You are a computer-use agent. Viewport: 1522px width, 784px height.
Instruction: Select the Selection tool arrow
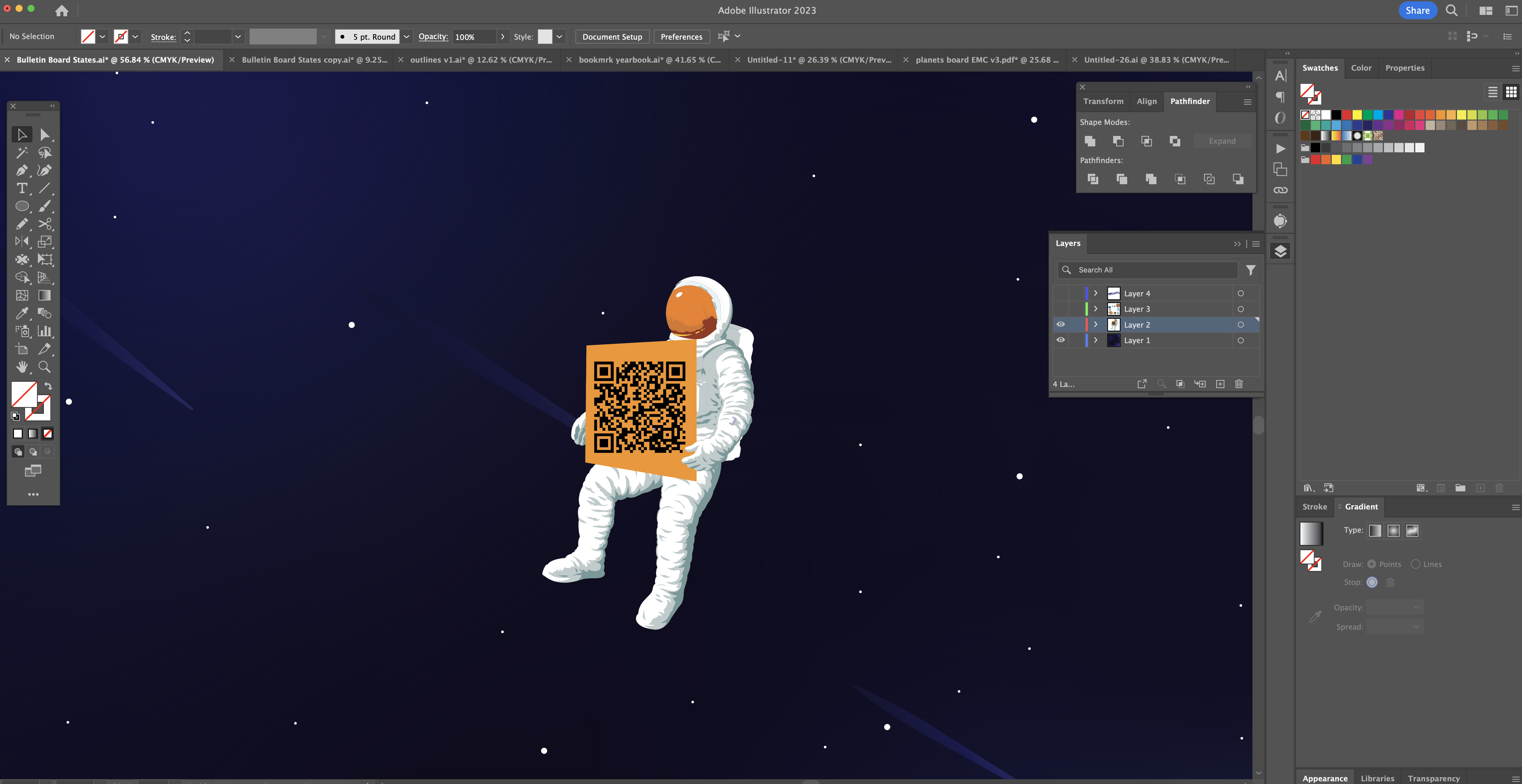[x=22, y=135]
